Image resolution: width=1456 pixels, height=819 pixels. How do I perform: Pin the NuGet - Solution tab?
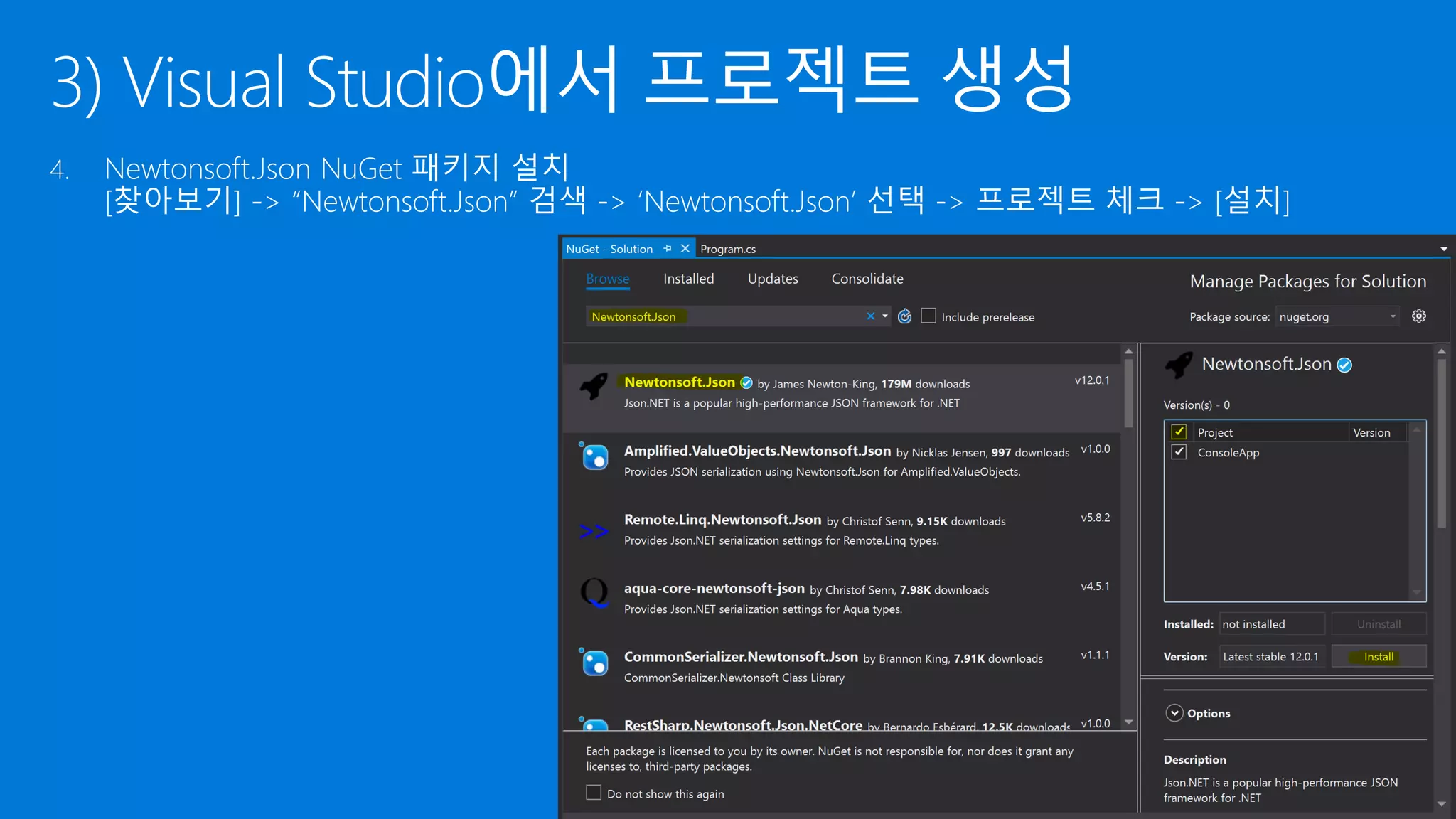[667, 249]
